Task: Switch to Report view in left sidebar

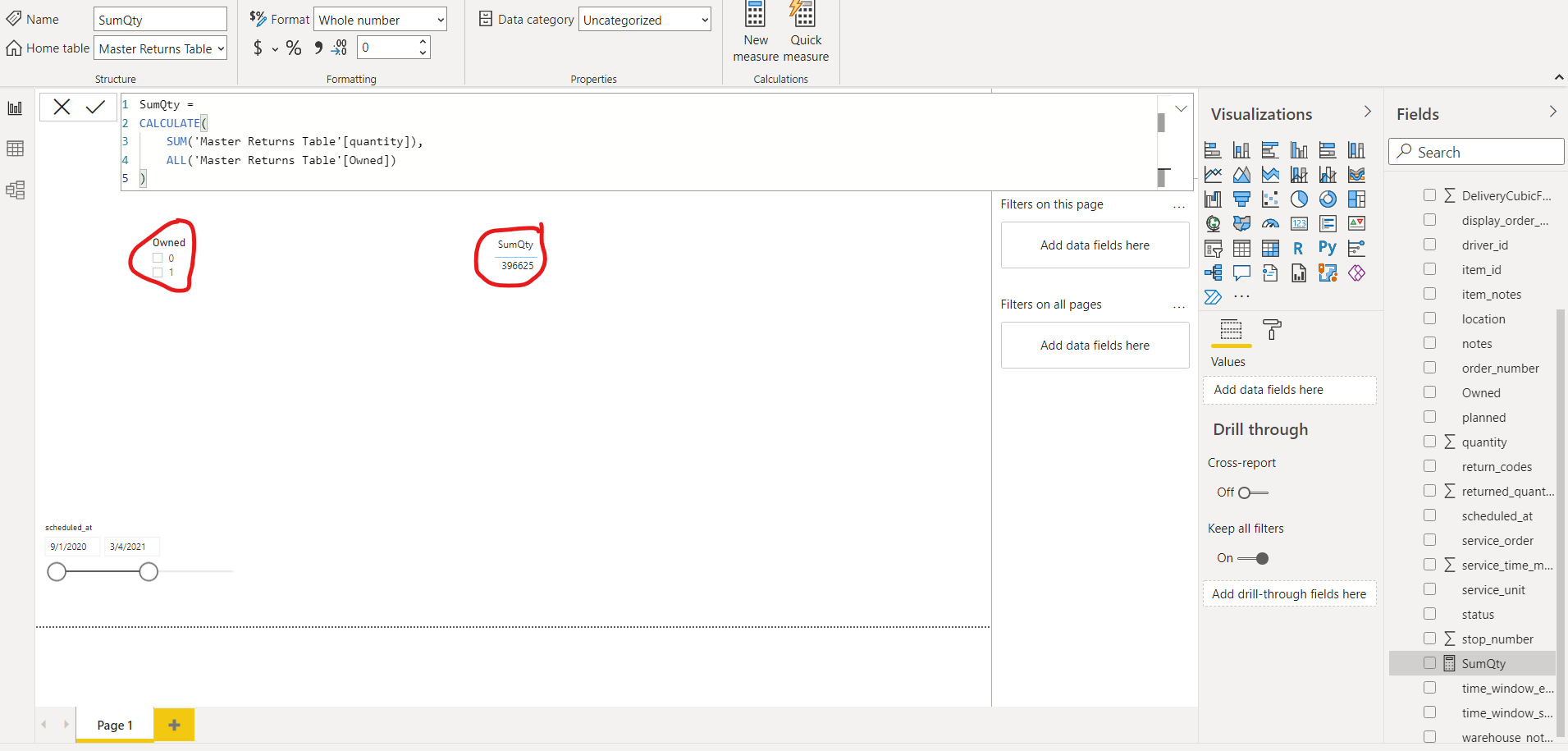Action: (15, 108)
